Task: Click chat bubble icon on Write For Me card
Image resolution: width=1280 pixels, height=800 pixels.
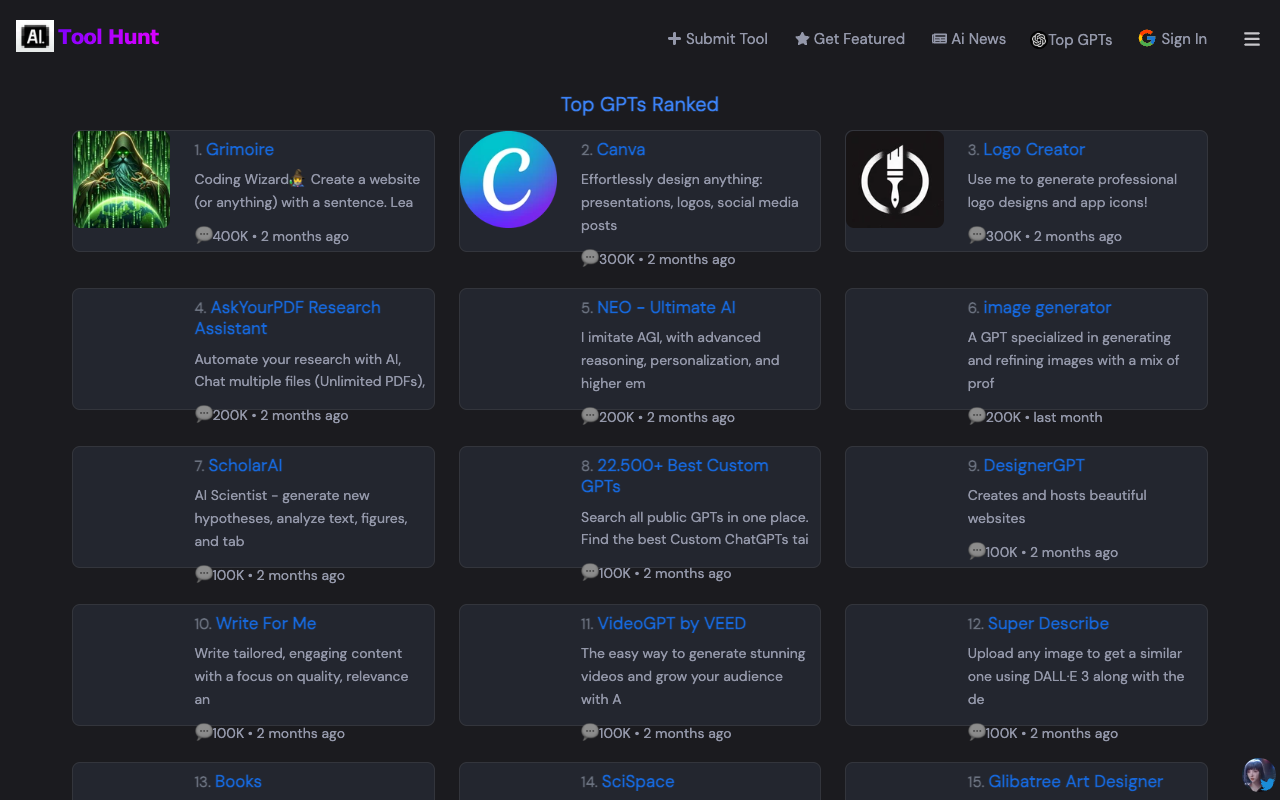Action: [204, 732]
